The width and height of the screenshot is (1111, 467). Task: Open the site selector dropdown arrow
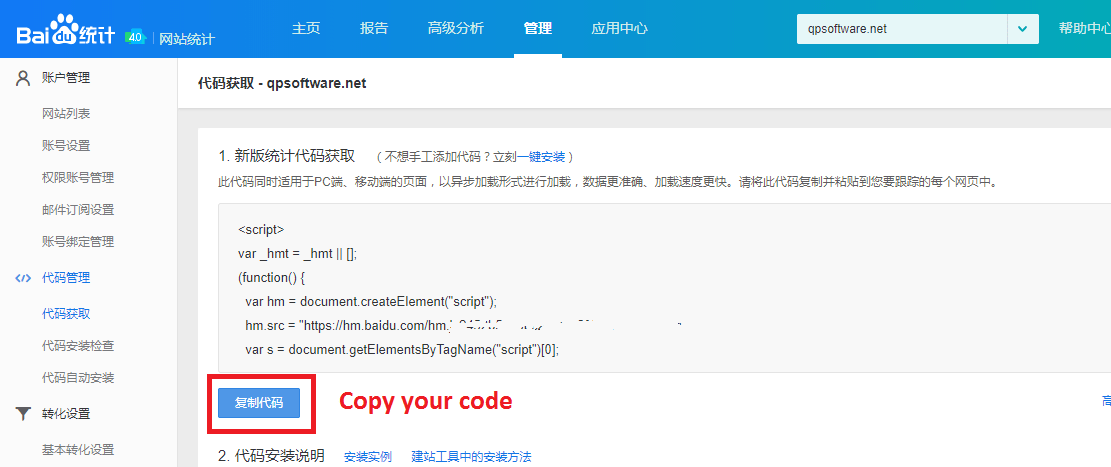point(1021,29)
